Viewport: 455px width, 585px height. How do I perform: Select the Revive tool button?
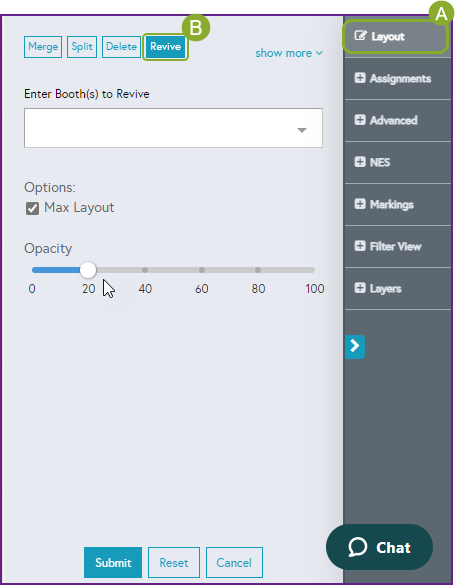(x=165, y=47)
